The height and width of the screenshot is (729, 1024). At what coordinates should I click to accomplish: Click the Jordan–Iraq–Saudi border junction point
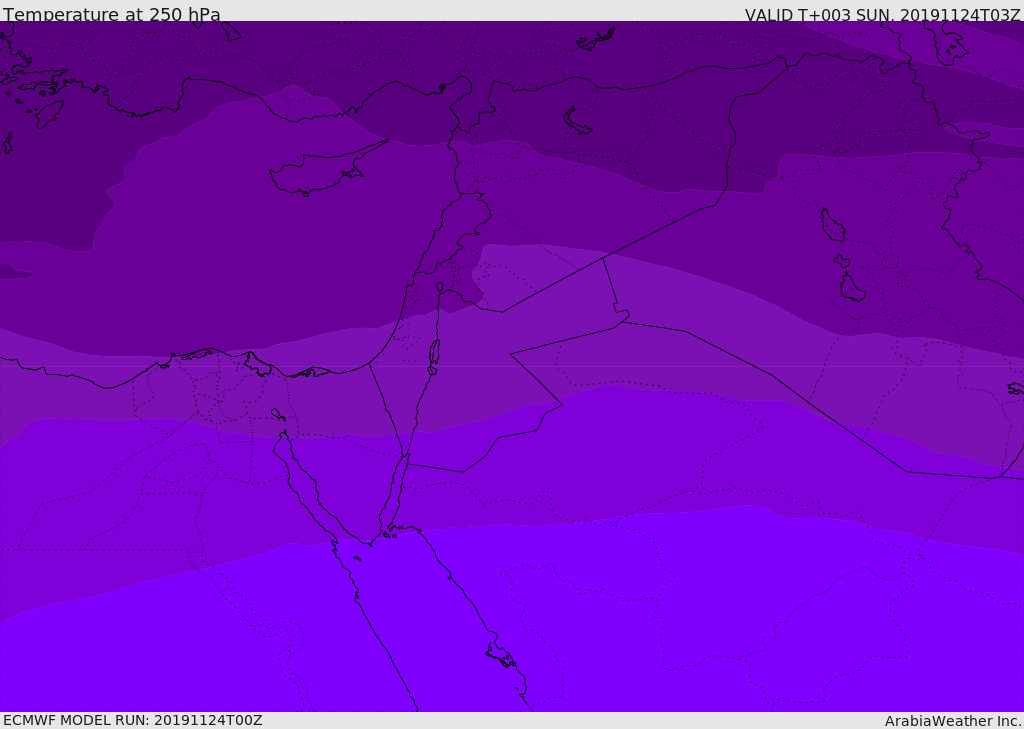click(x=622, y=321)
